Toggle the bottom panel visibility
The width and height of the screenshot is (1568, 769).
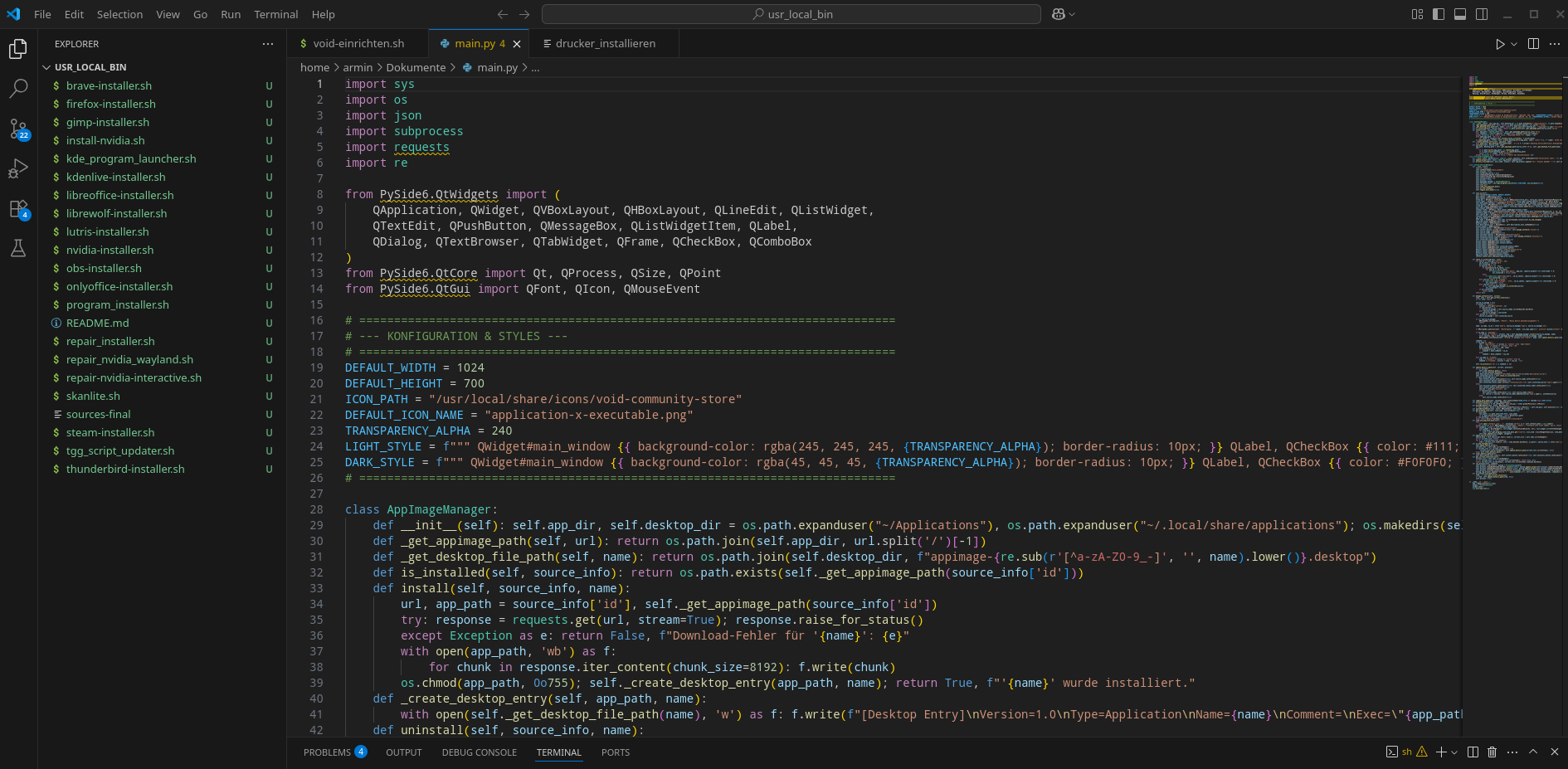tap(1460, 14)
